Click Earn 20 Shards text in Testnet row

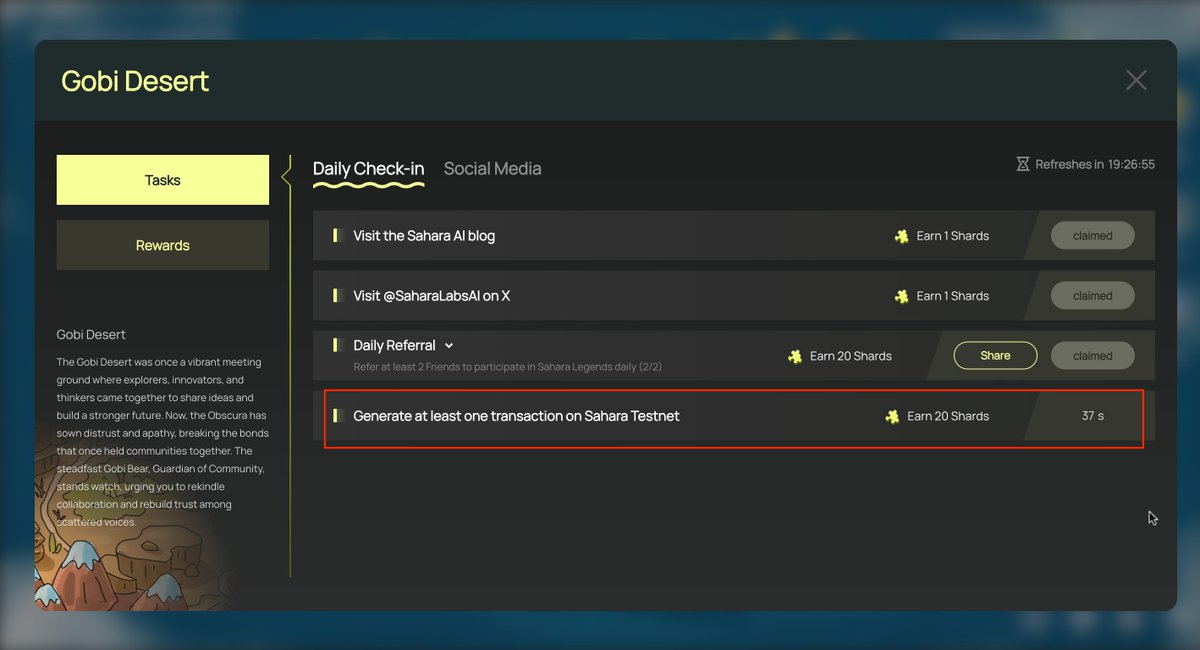click(948, 416)
